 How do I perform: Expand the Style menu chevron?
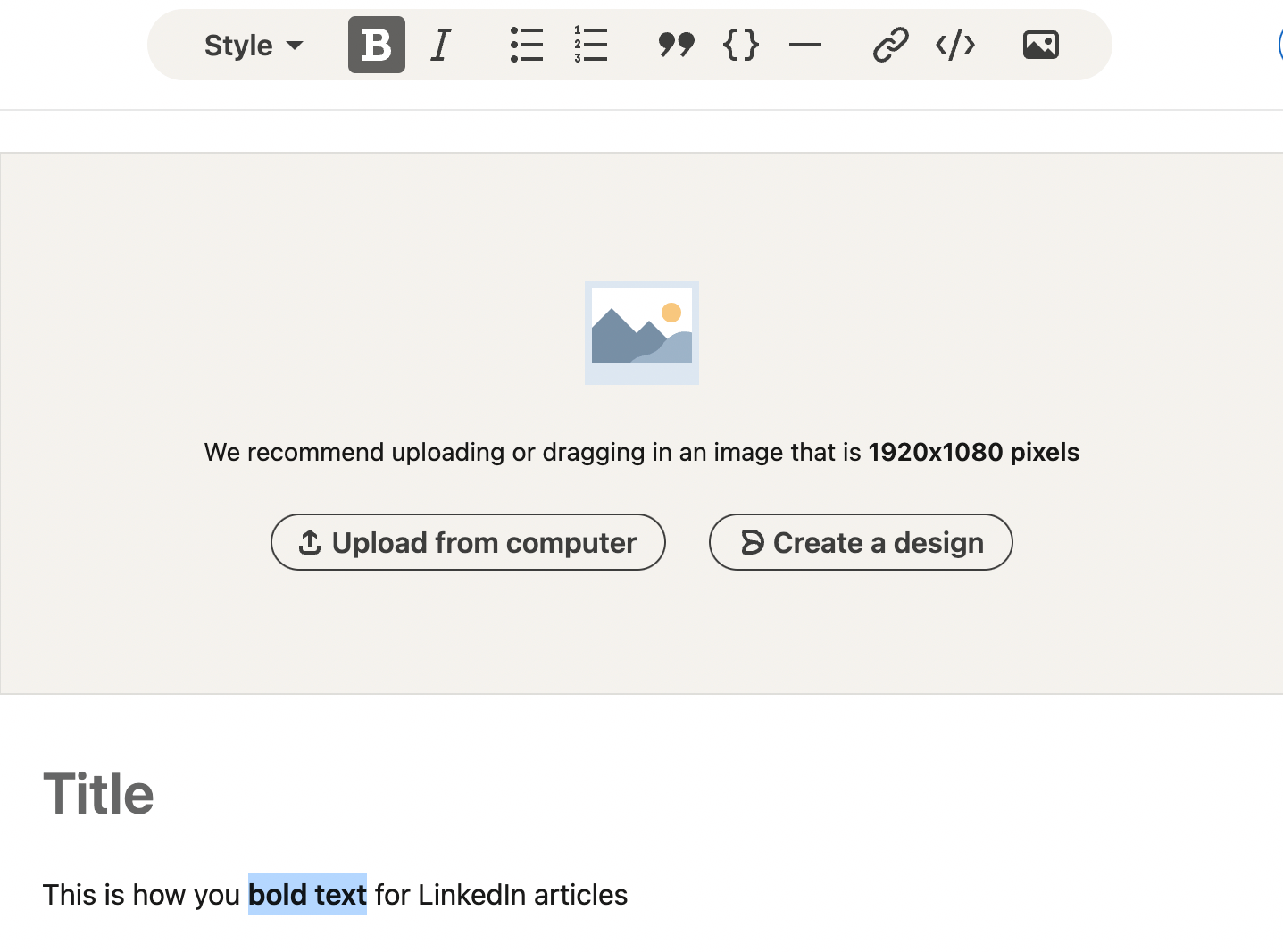coord(296,46)
